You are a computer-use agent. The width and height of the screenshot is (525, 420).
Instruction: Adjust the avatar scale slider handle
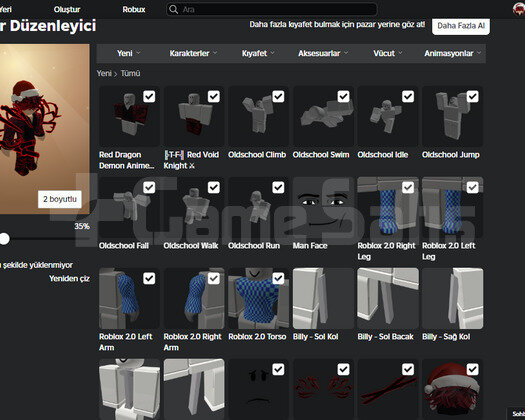[4, 239]
